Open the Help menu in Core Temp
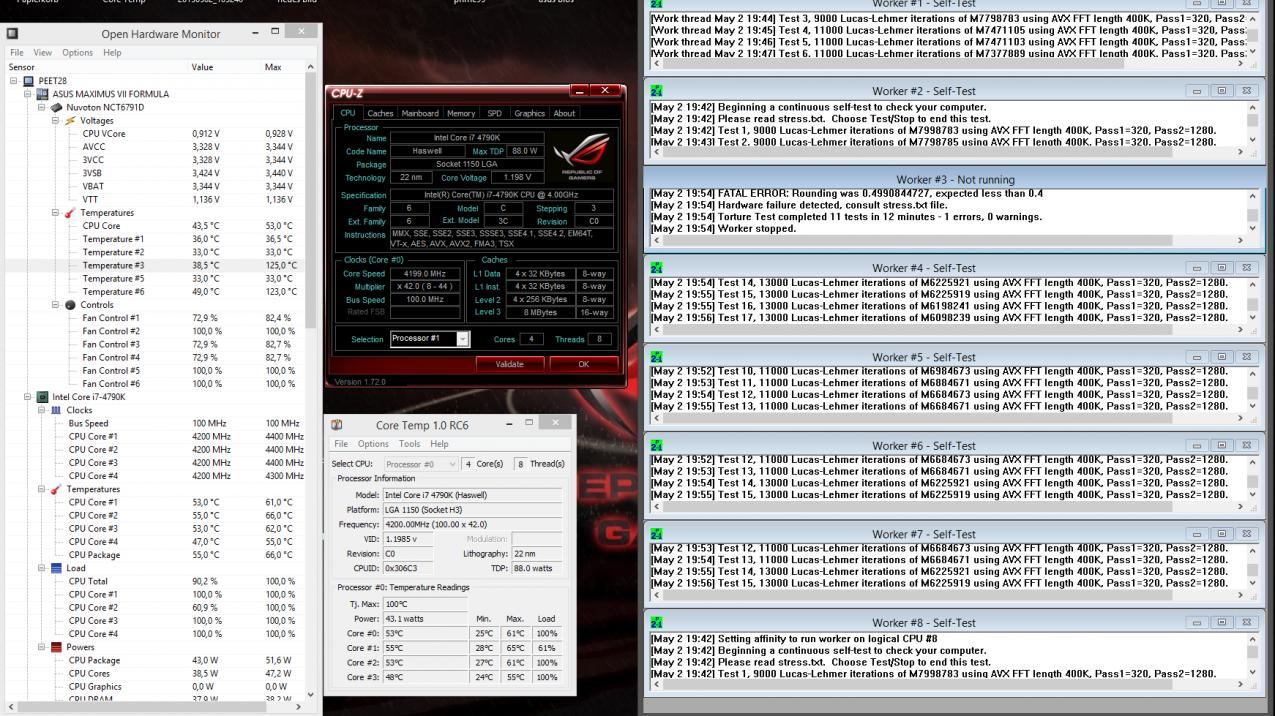This screenshot has height=716, width=1275. point(439,444)
